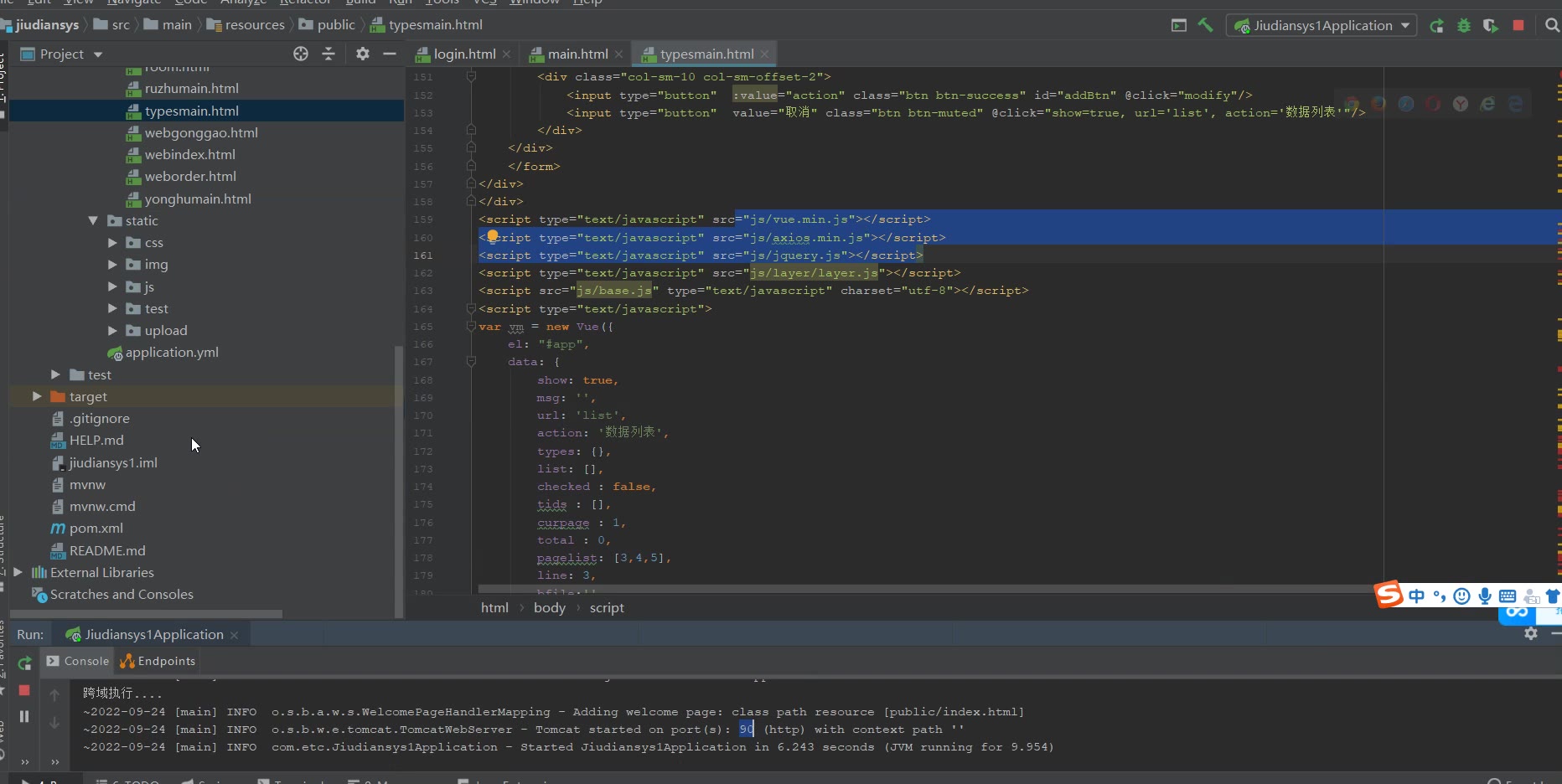Open the Jiudiansys1Application run configuration dropdown

pyautogui.click(x=1321, y=25)
